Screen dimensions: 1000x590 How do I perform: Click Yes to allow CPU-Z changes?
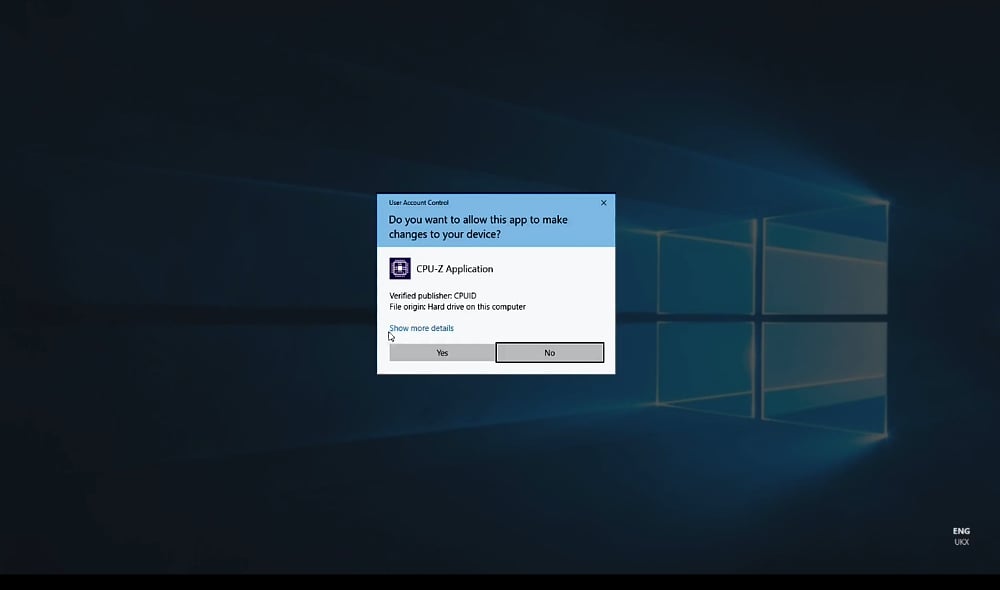pyautogui.click(x=441, y=353)
